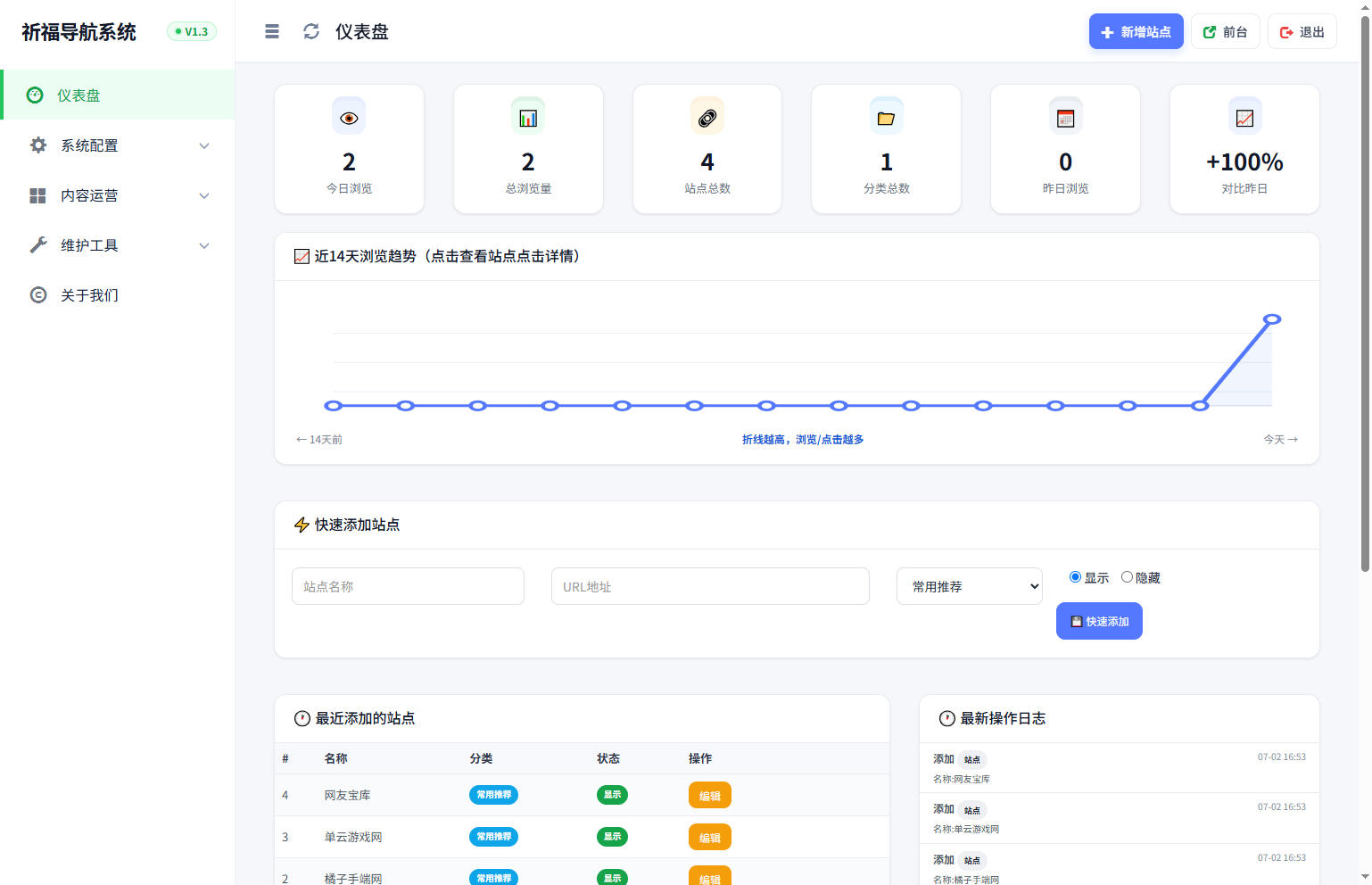Viewport: 1372px width, 885px height.
Task: Open the 内容运营 sidebar menu
Action: tap(118, 195)
